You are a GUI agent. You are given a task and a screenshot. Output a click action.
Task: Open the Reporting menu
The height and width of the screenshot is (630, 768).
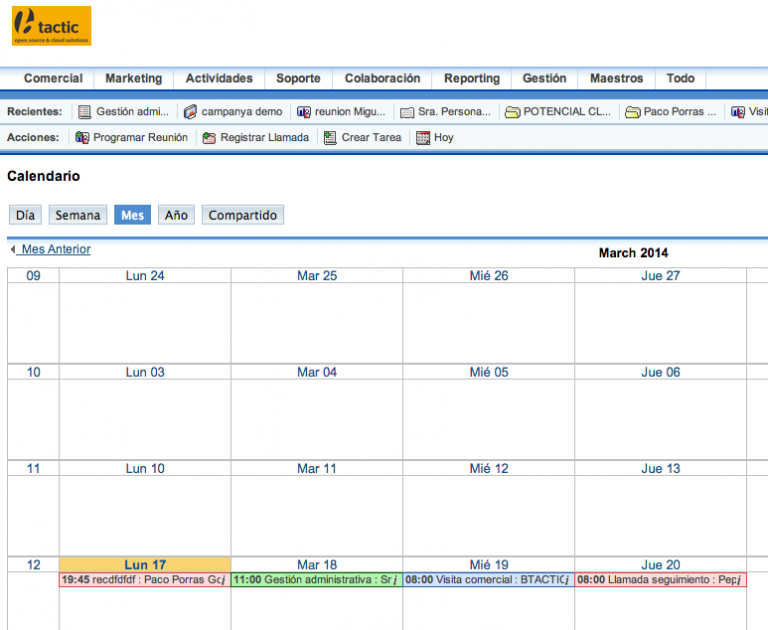point(472,78)
